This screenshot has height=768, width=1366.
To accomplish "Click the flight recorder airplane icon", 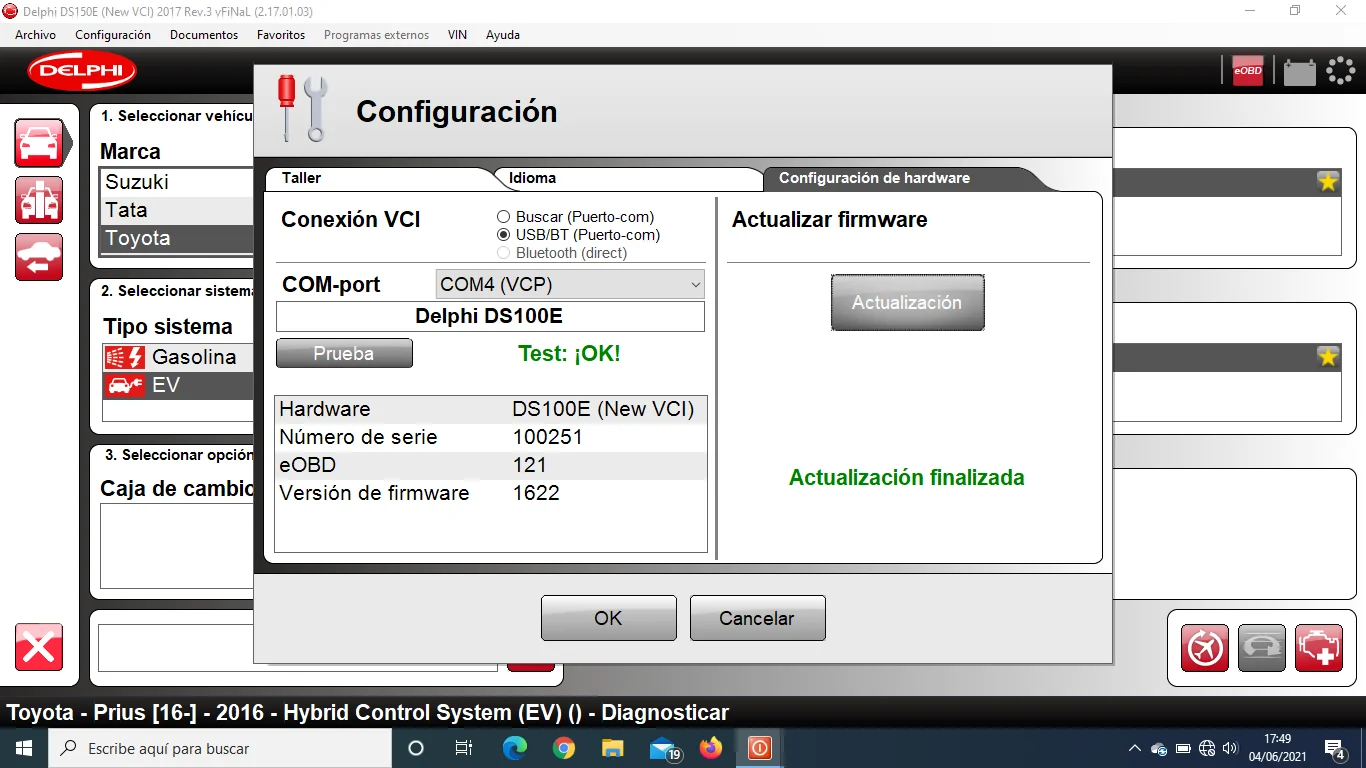I will coord(1205,648).
